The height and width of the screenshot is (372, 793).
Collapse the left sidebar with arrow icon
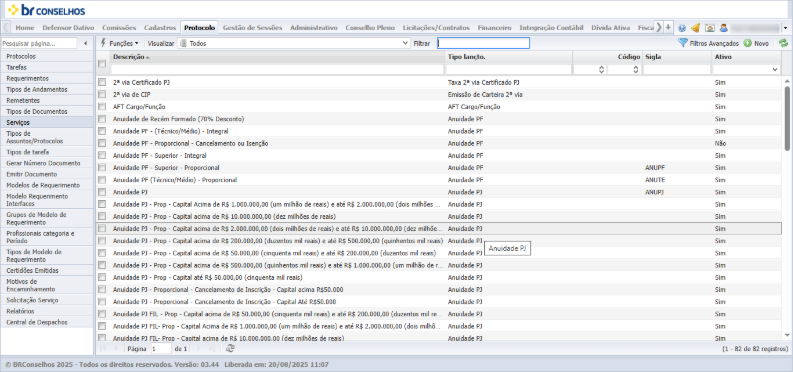85,43
